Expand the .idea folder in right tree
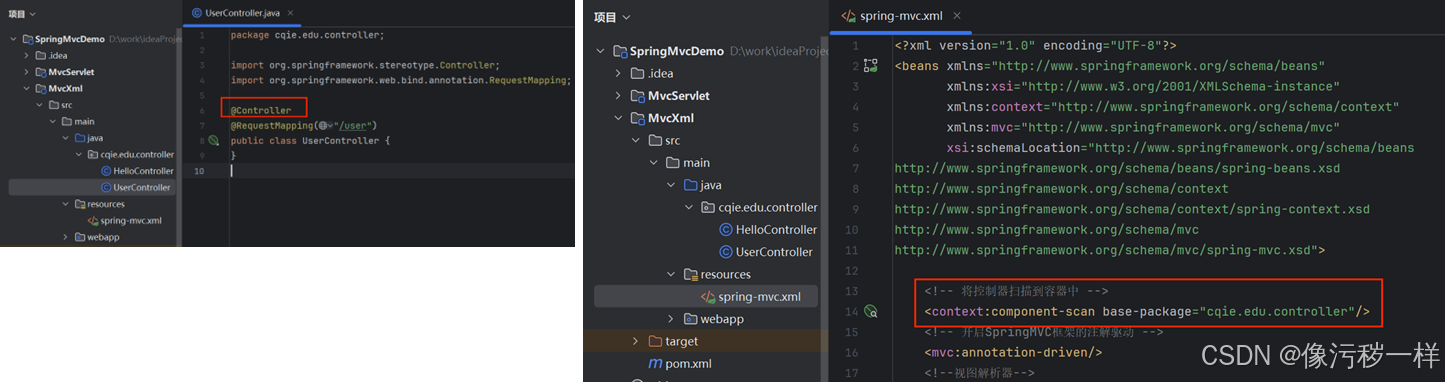The image size is (1445, 382). pyautogui.click(x=617, y=73)
